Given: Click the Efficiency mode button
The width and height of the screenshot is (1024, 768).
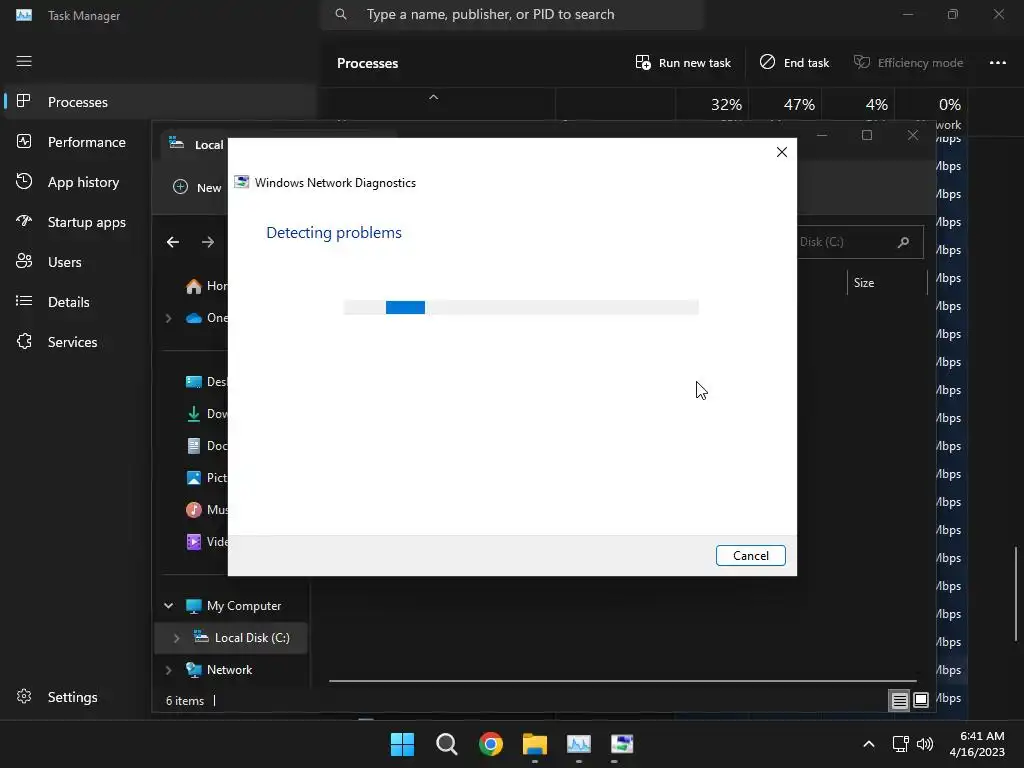Looking at the screenshot, I should click(908, 63).
